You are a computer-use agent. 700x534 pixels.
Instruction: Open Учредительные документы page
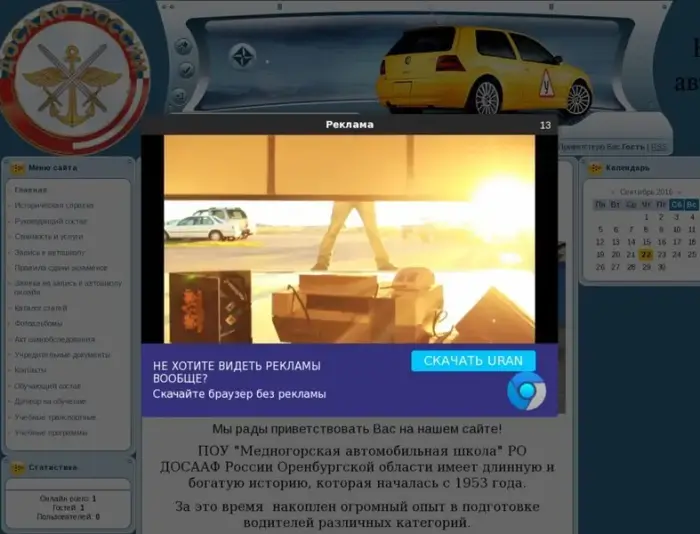(62, 355)
